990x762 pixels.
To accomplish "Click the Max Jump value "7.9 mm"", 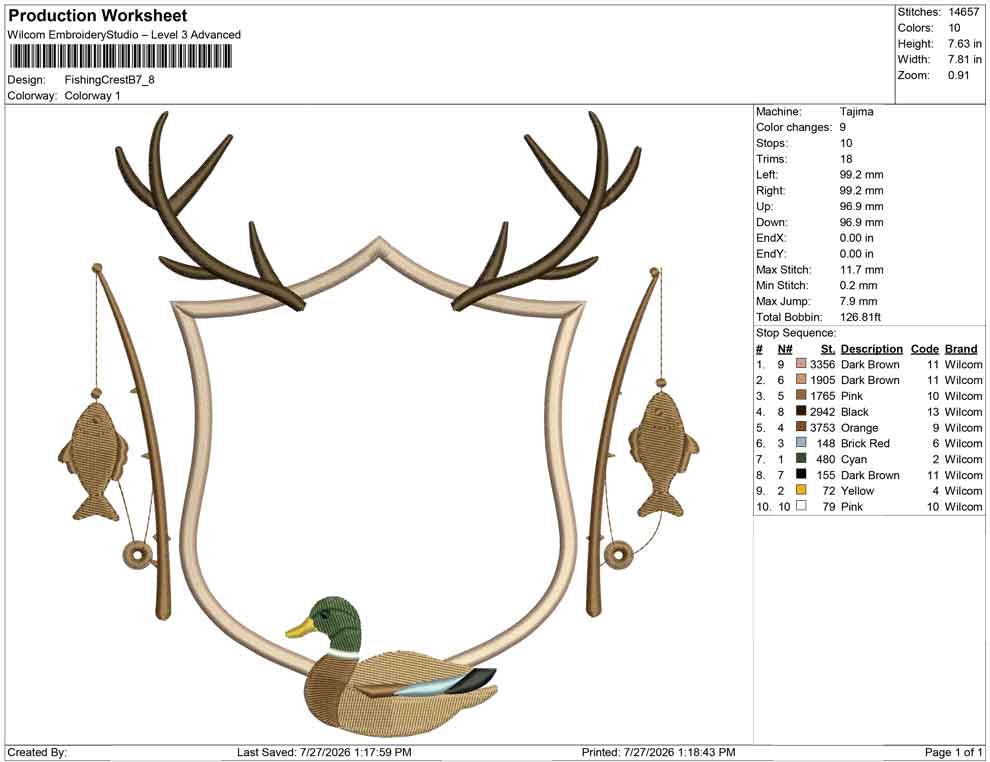I will [859, 301].
